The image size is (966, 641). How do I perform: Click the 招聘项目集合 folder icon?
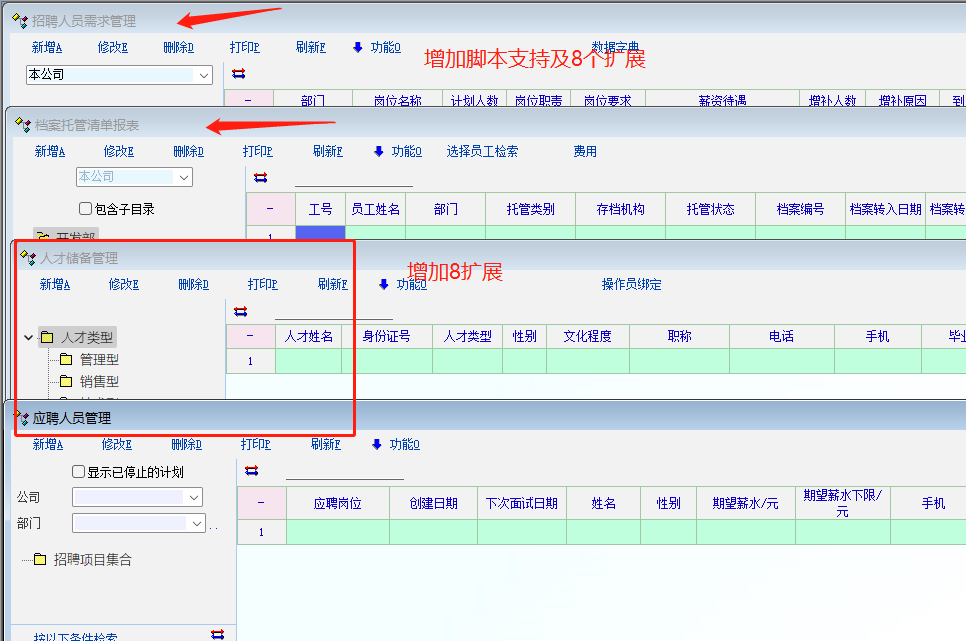(40, 560)
